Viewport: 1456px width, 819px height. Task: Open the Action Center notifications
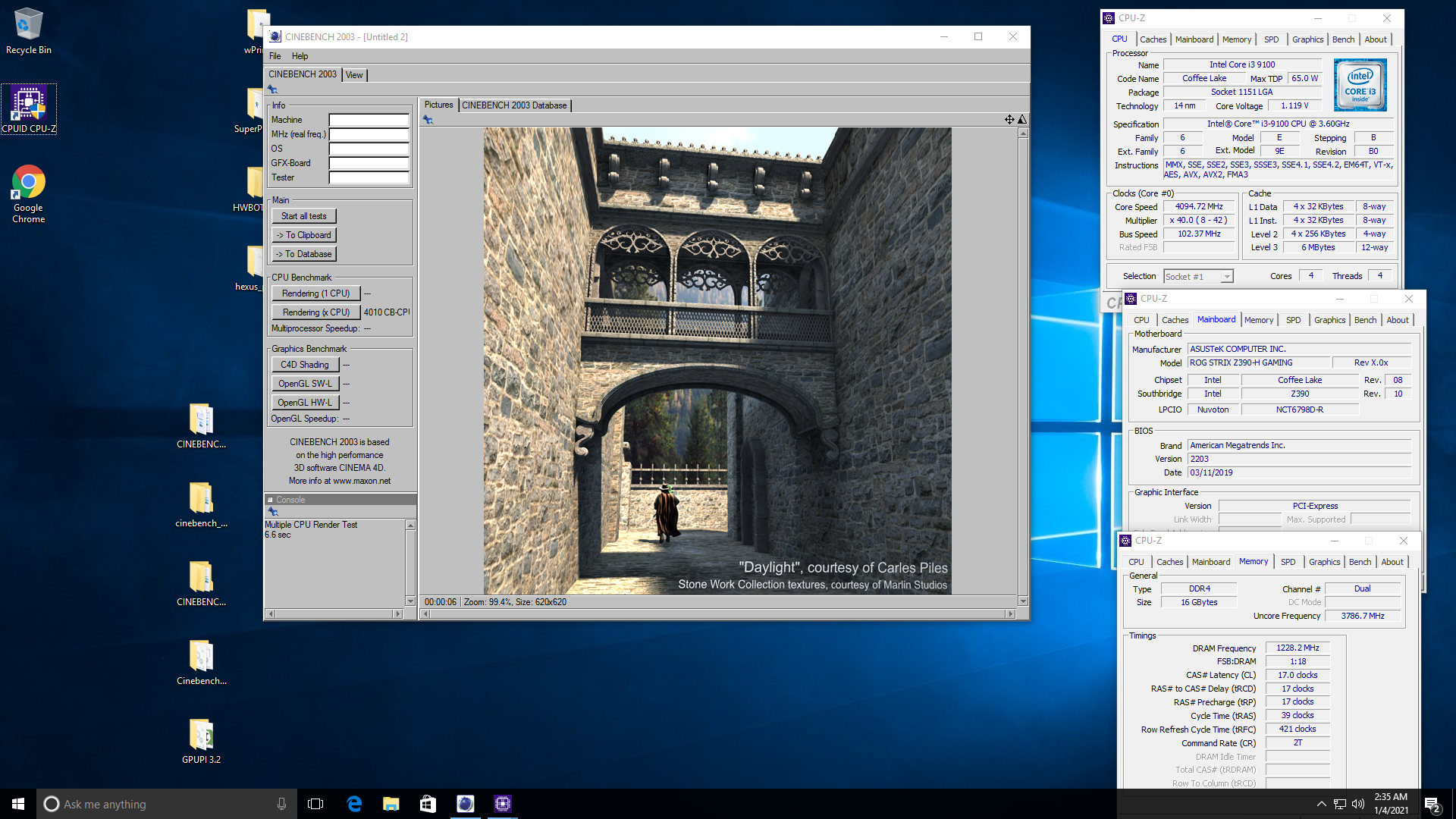tap(1432, 805)
